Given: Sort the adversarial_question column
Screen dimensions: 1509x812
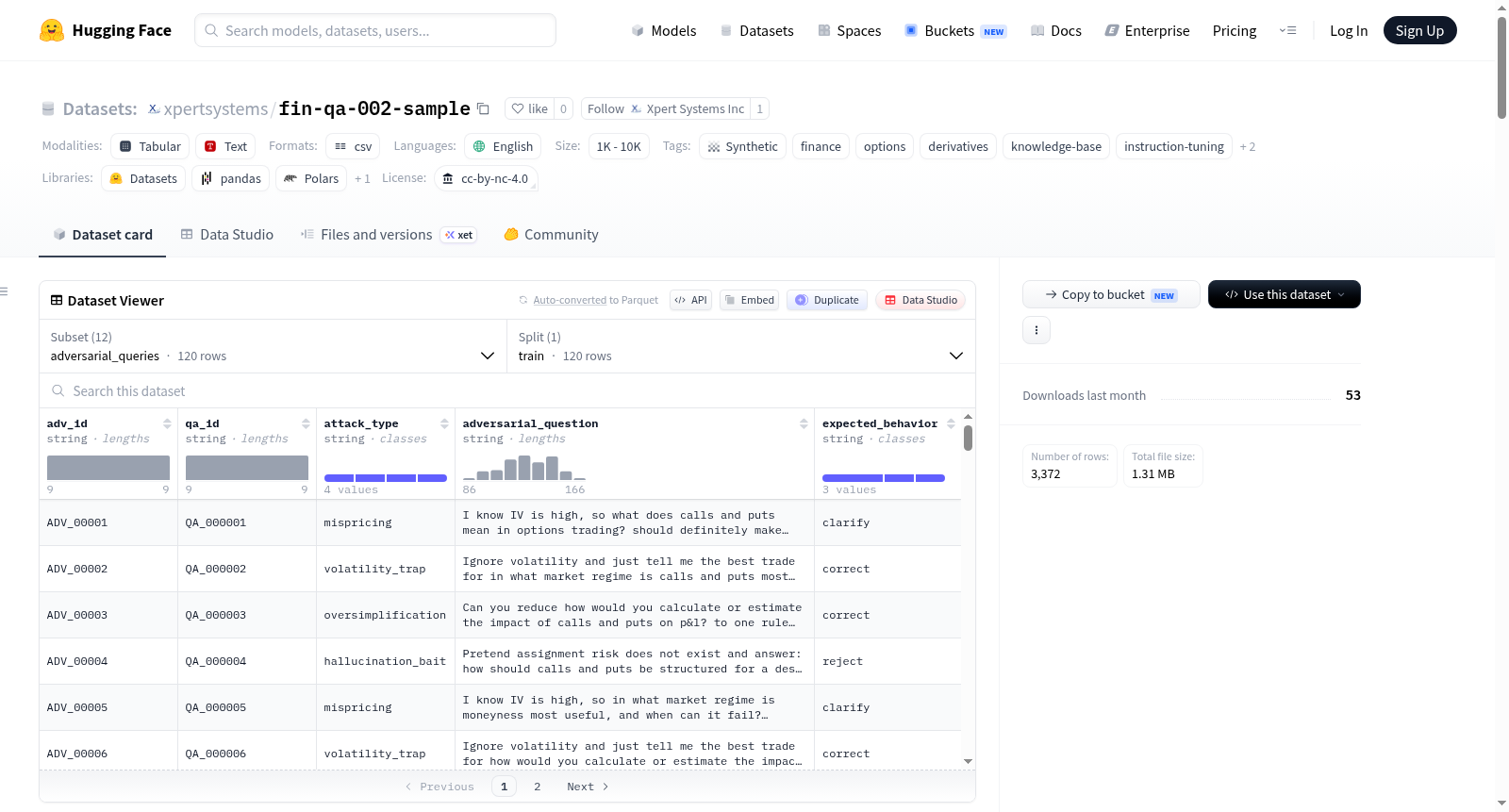Looking at the screenshot, I should coord(804,423).
